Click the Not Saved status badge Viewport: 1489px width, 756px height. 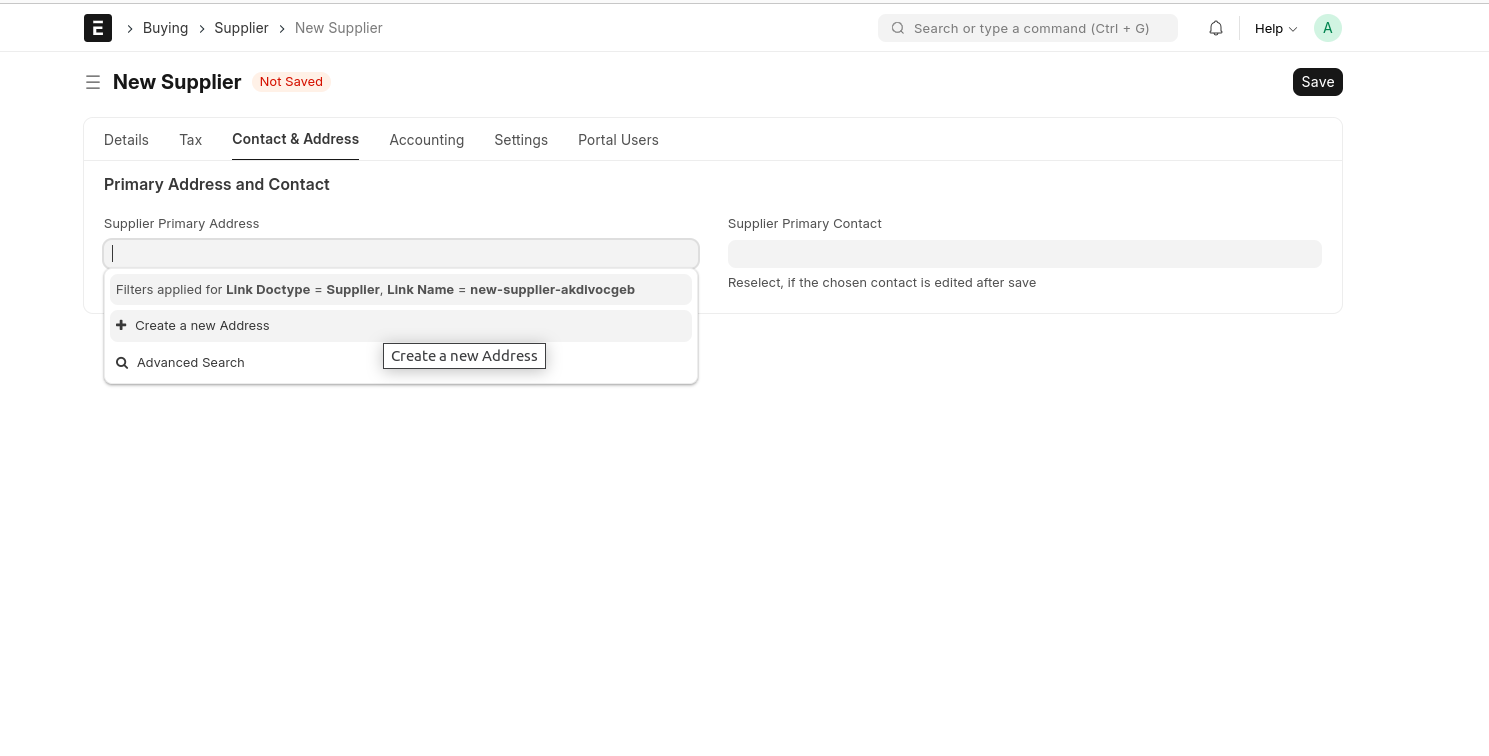click(x=291, y=82)
